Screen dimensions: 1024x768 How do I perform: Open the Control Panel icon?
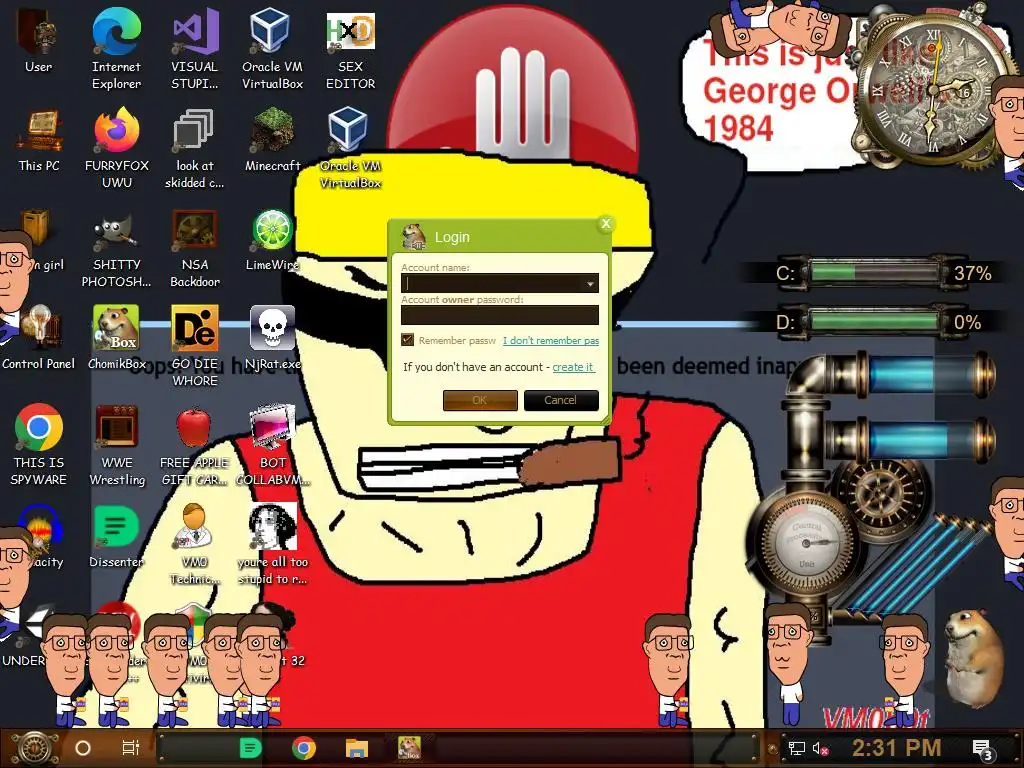tap(39, 338)
